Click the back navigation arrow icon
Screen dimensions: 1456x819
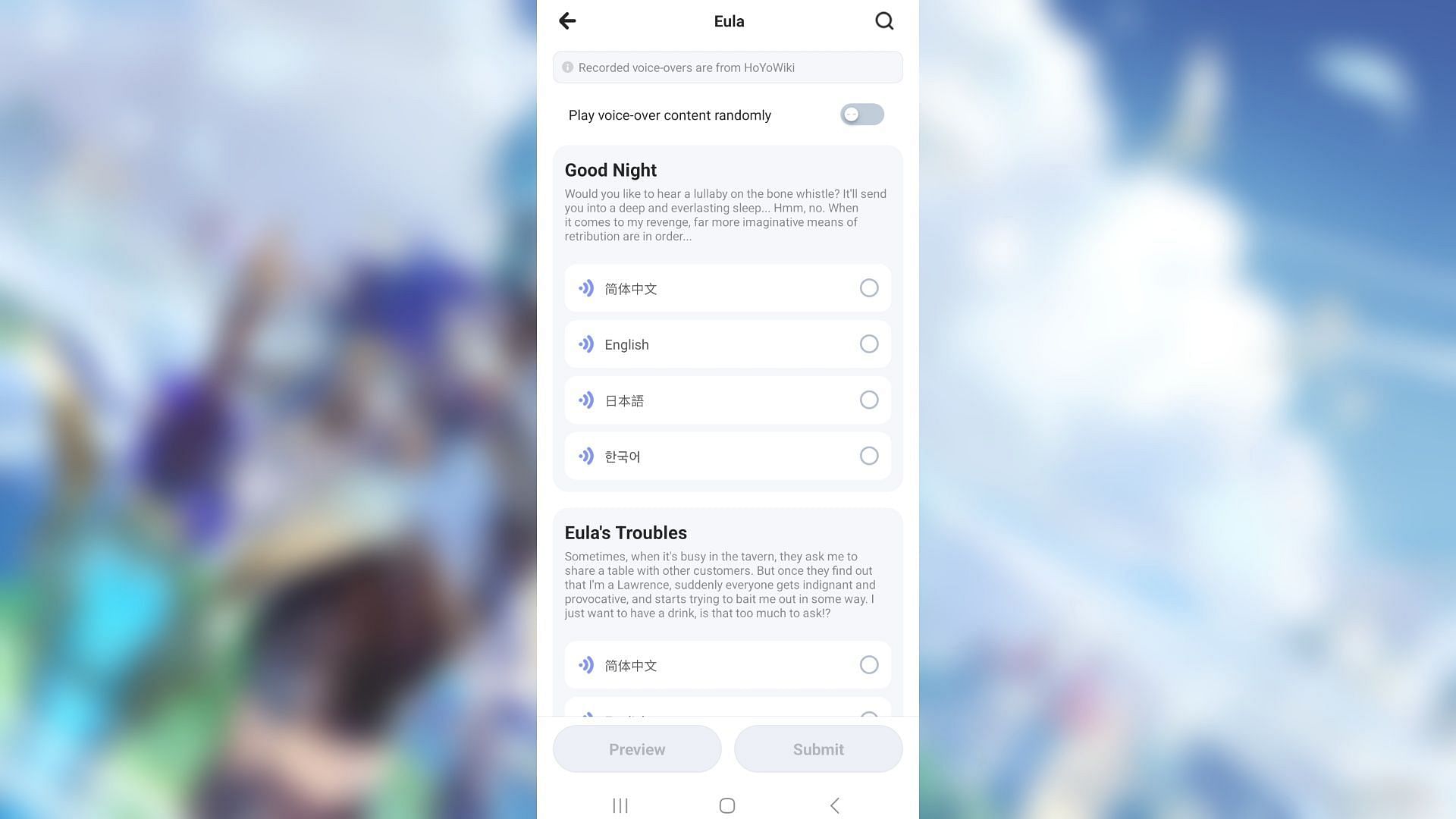[x=567, y=20]
